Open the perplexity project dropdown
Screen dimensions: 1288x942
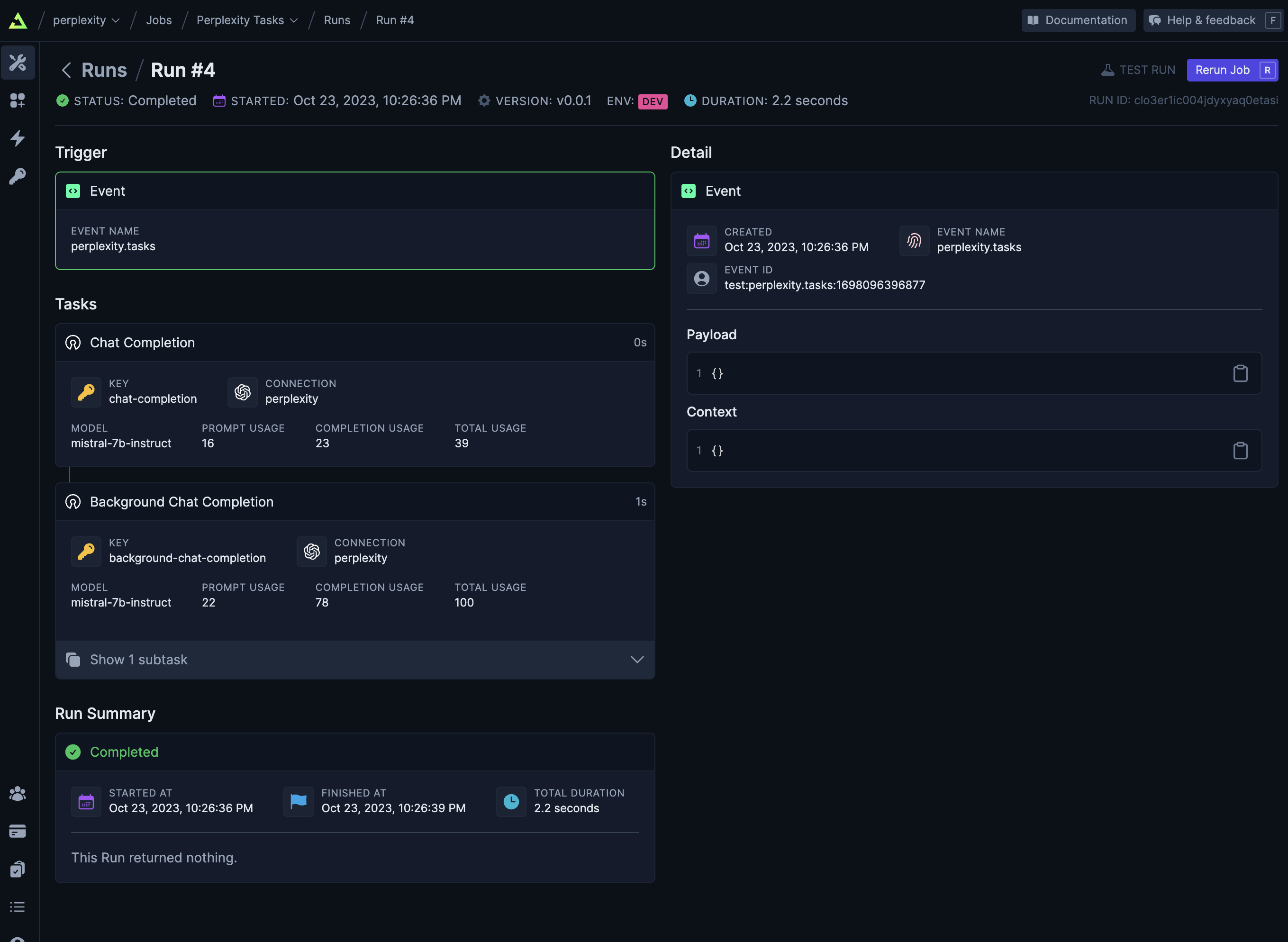tap(86, 20)
